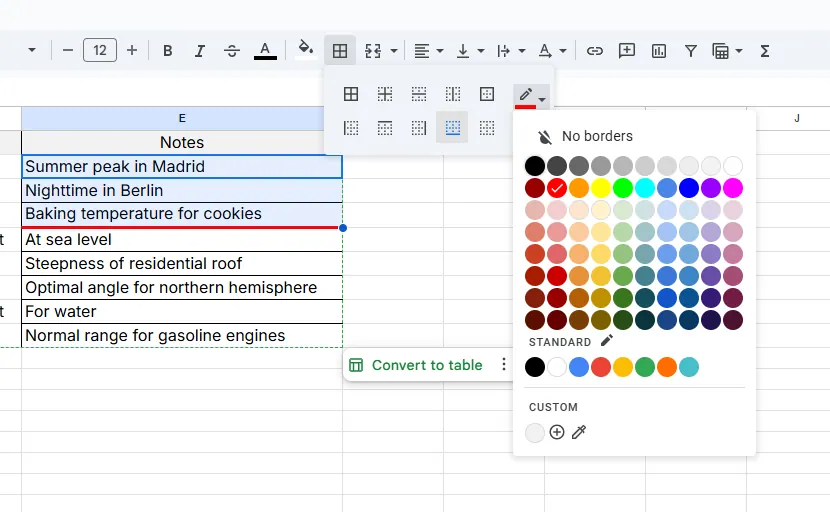The image size is (830, 512).
Task: Open the border color dropdown
Action: click(531, 96)
